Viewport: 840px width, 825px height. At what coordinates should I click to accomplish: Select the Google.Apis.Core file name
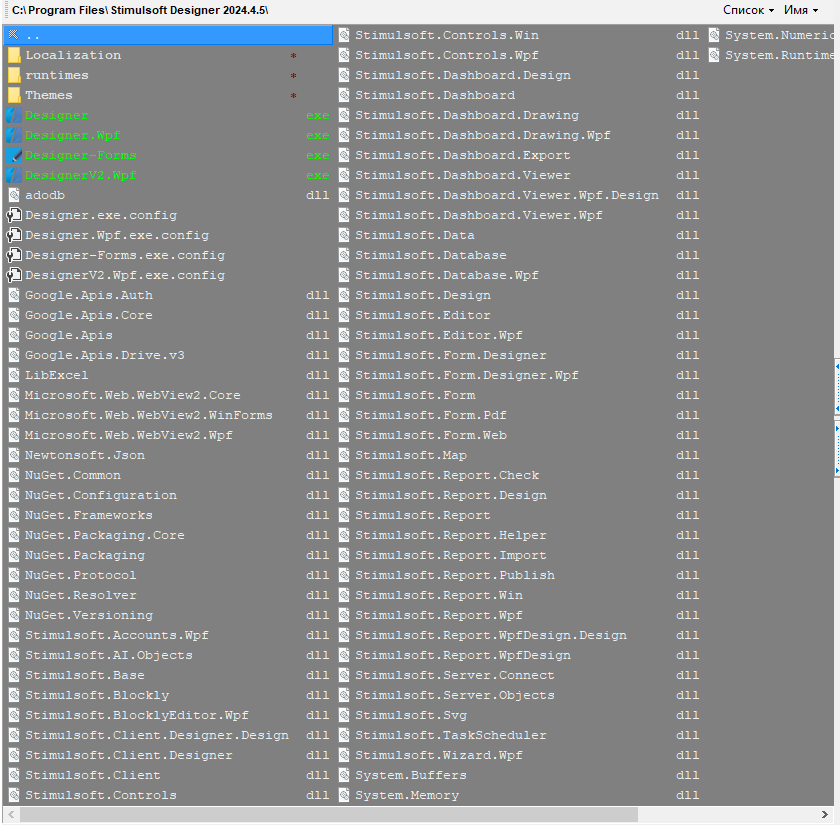(x=88, y=315)
